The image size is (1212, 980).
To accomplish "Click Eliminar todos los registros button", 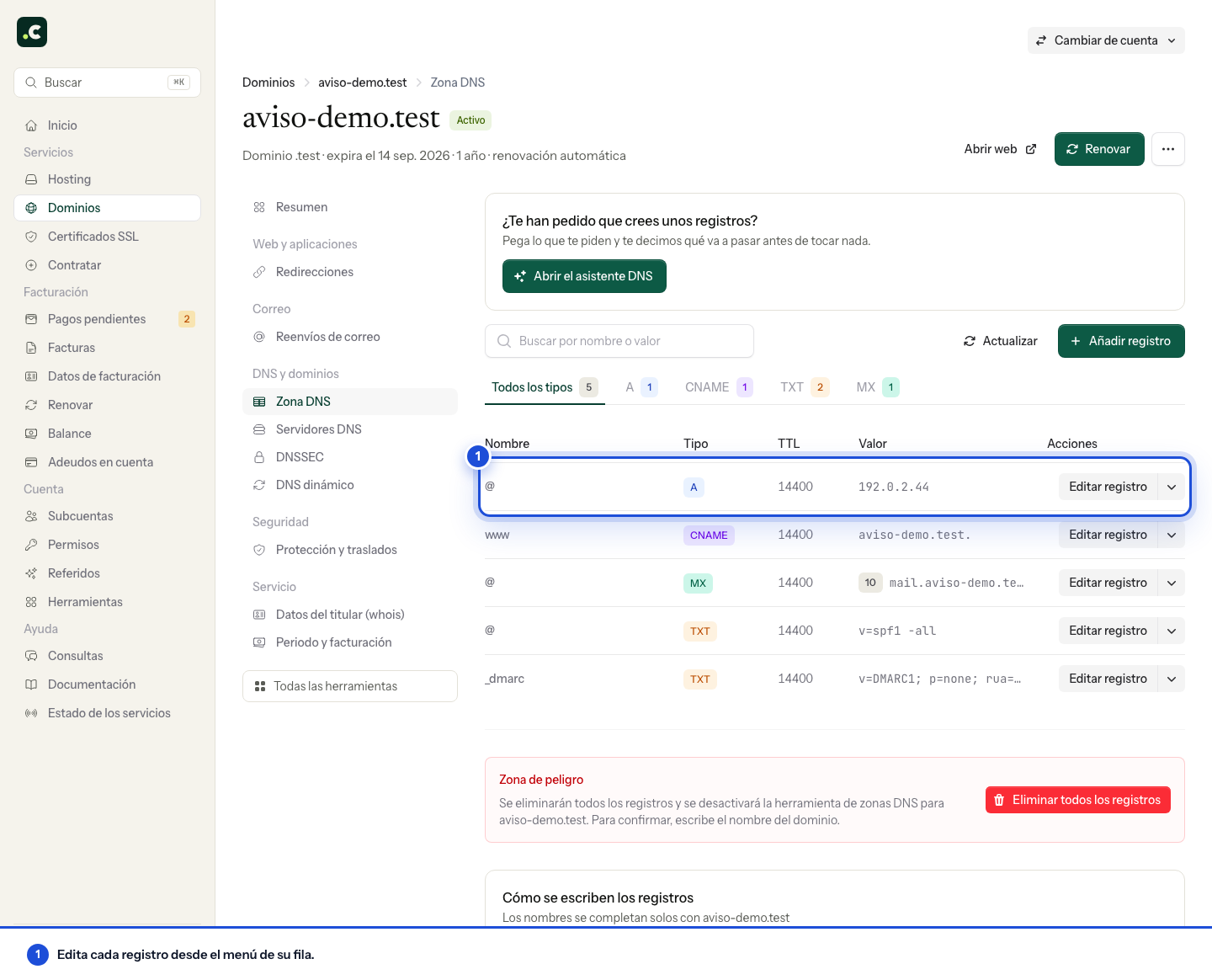I will (1078, 800).
